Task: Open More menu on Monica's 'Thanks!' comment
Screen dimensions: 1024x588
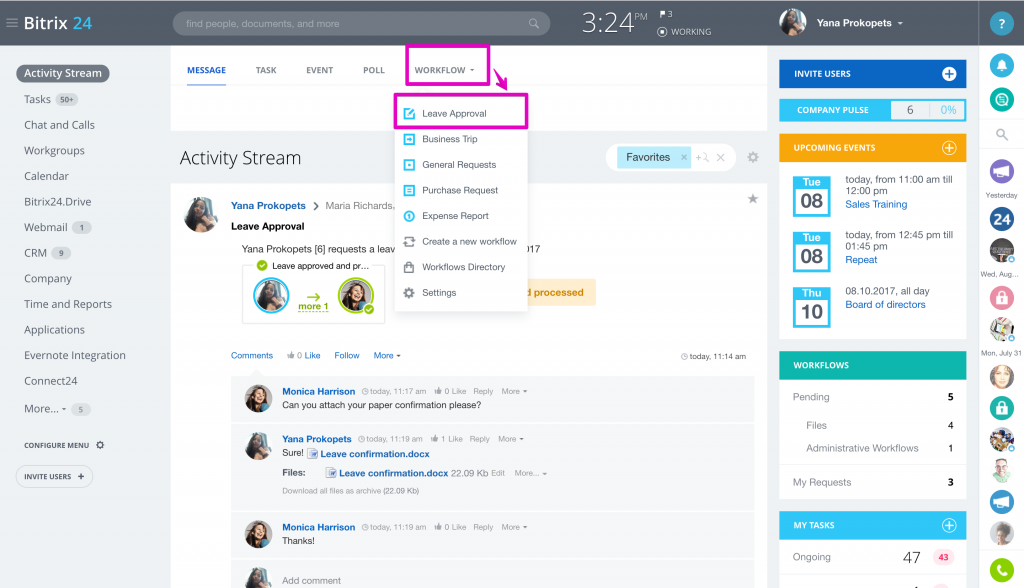Action: tap(514, 527)
